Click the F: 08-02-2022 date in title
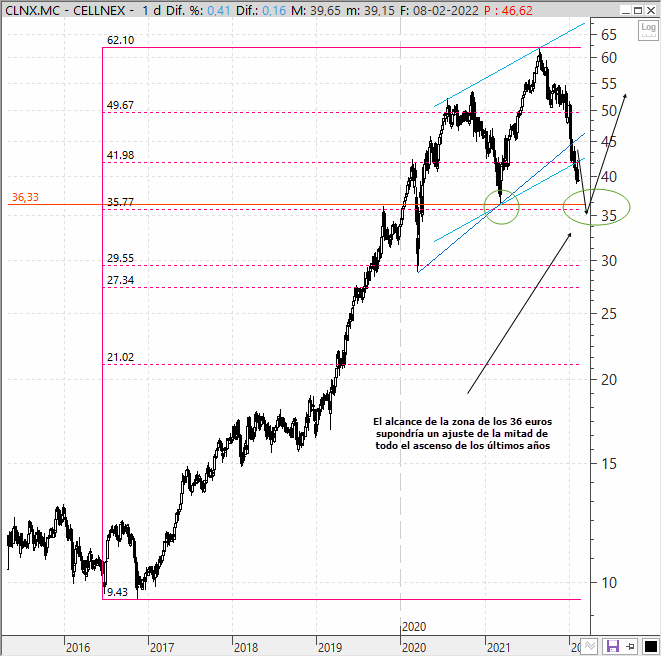The width and height of the screenshot is (662, 657). click(x=440, y=10)
